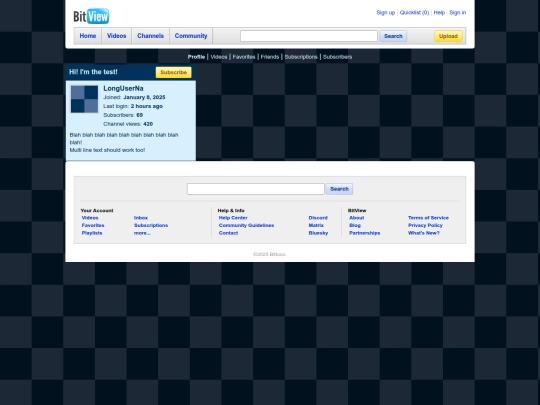Screen dimensions: 540x405
Task: Open the Privacy Policy link
Action: pyautogui.click(x=425, y=225)
